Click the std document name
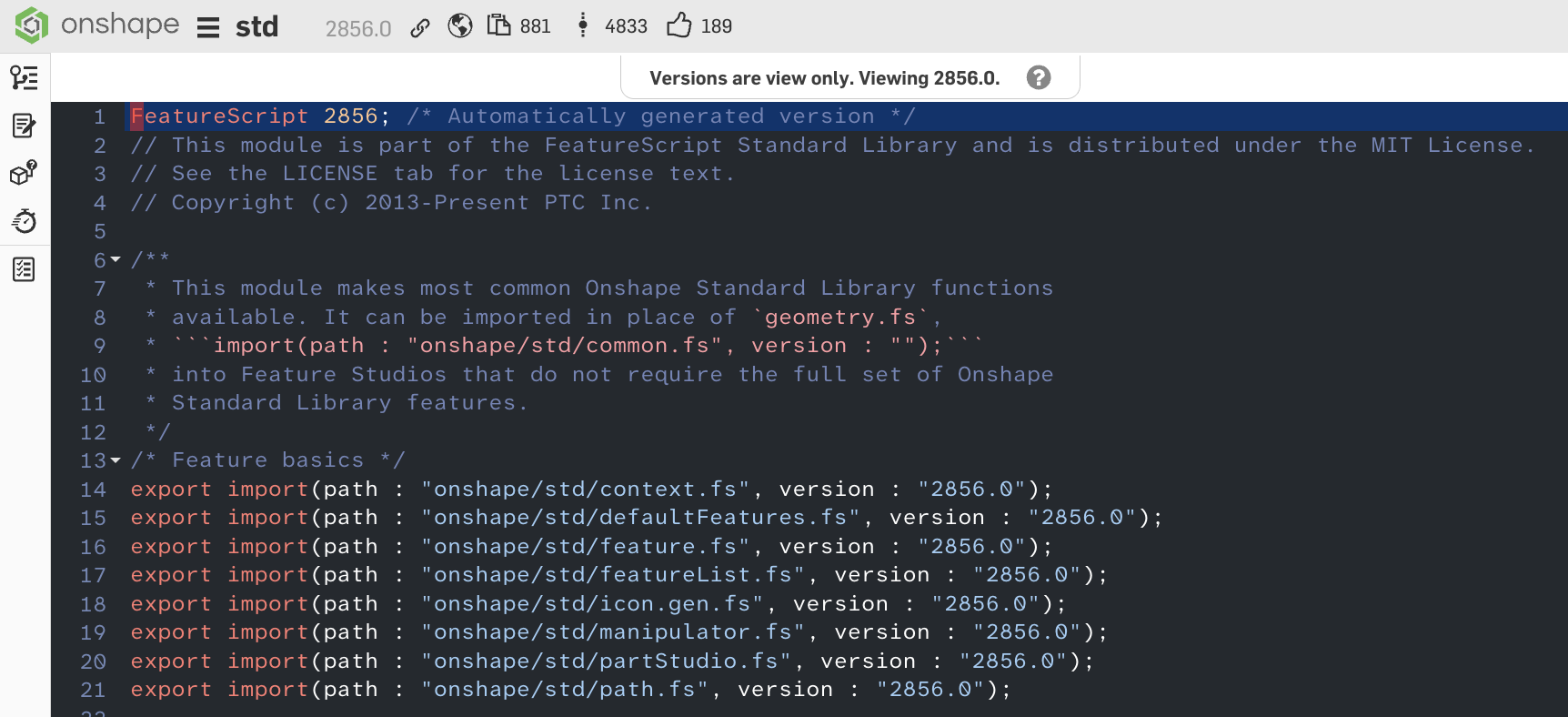The width and height of the screenshot is (1568, 717). pyautogui.click(x=257, y=26)
